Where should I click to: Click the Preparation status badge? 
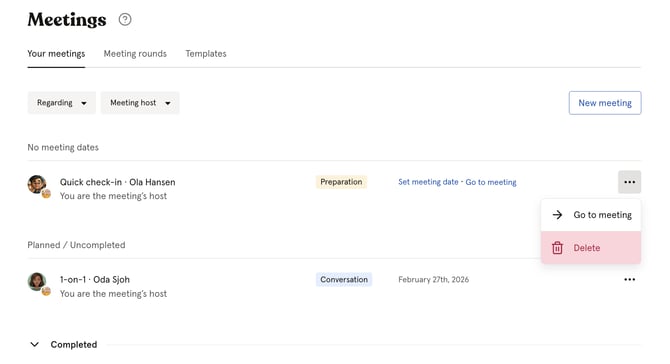tap(341, 182)
